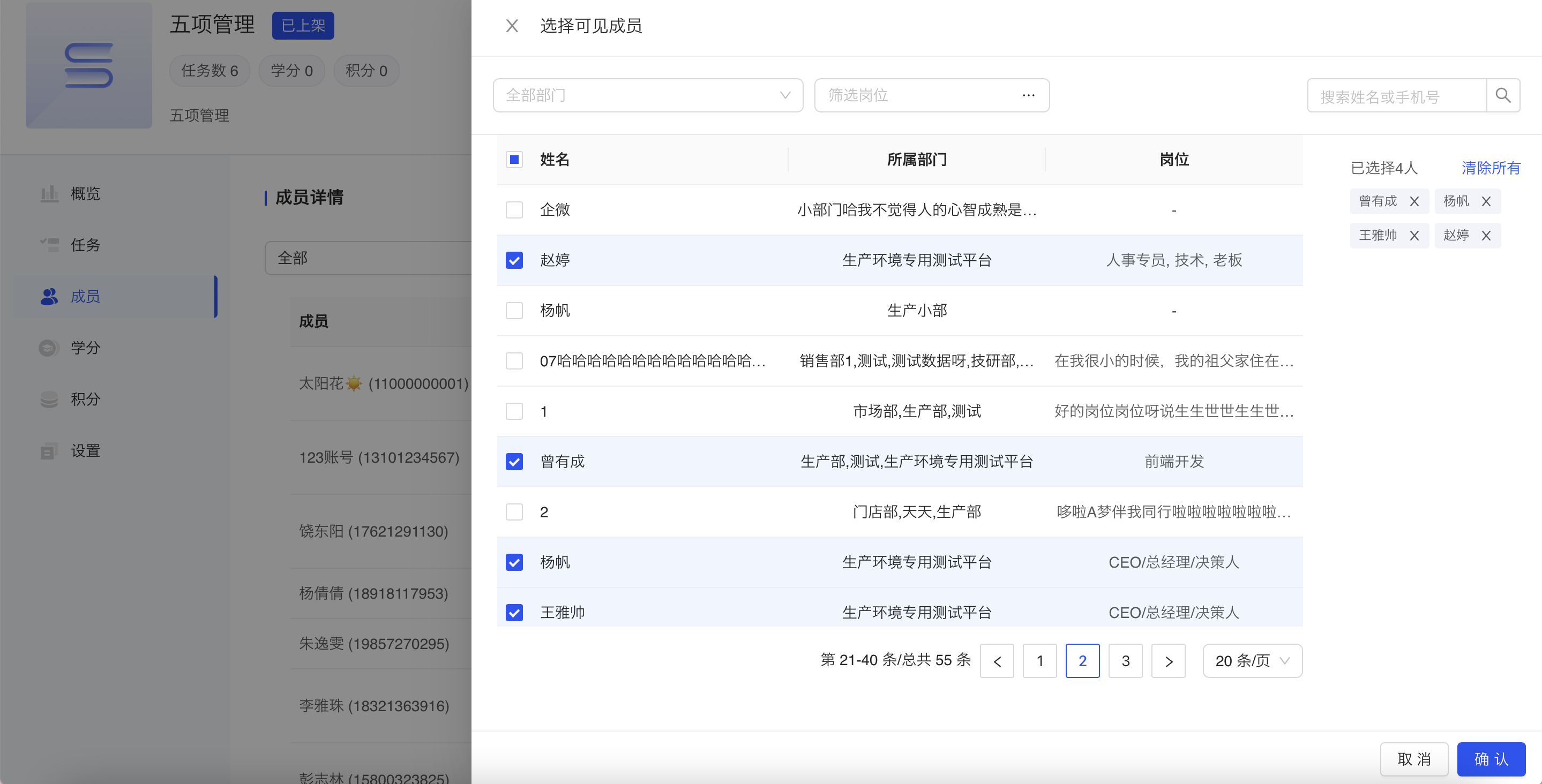Uncheck 杨帆 CEO row checkbox
Screen dimensions: 1542x784
point(514,562)
